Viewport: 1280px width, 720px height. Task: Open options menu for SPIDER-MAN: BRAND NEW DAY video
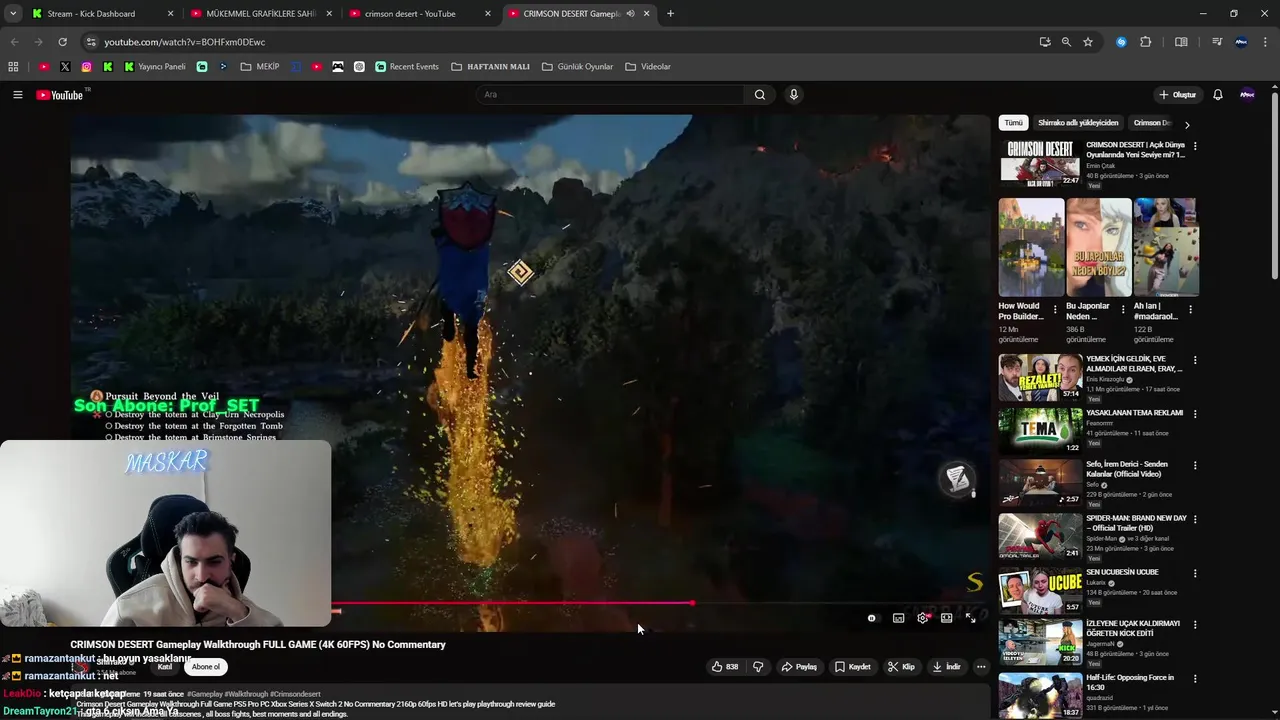[1195, 520]
